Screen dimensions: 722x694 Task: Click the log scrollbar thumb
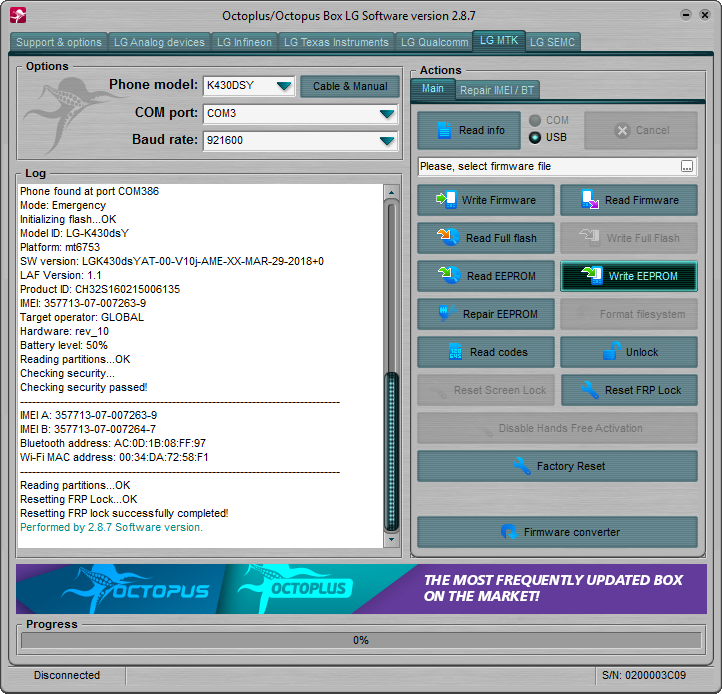391,451
